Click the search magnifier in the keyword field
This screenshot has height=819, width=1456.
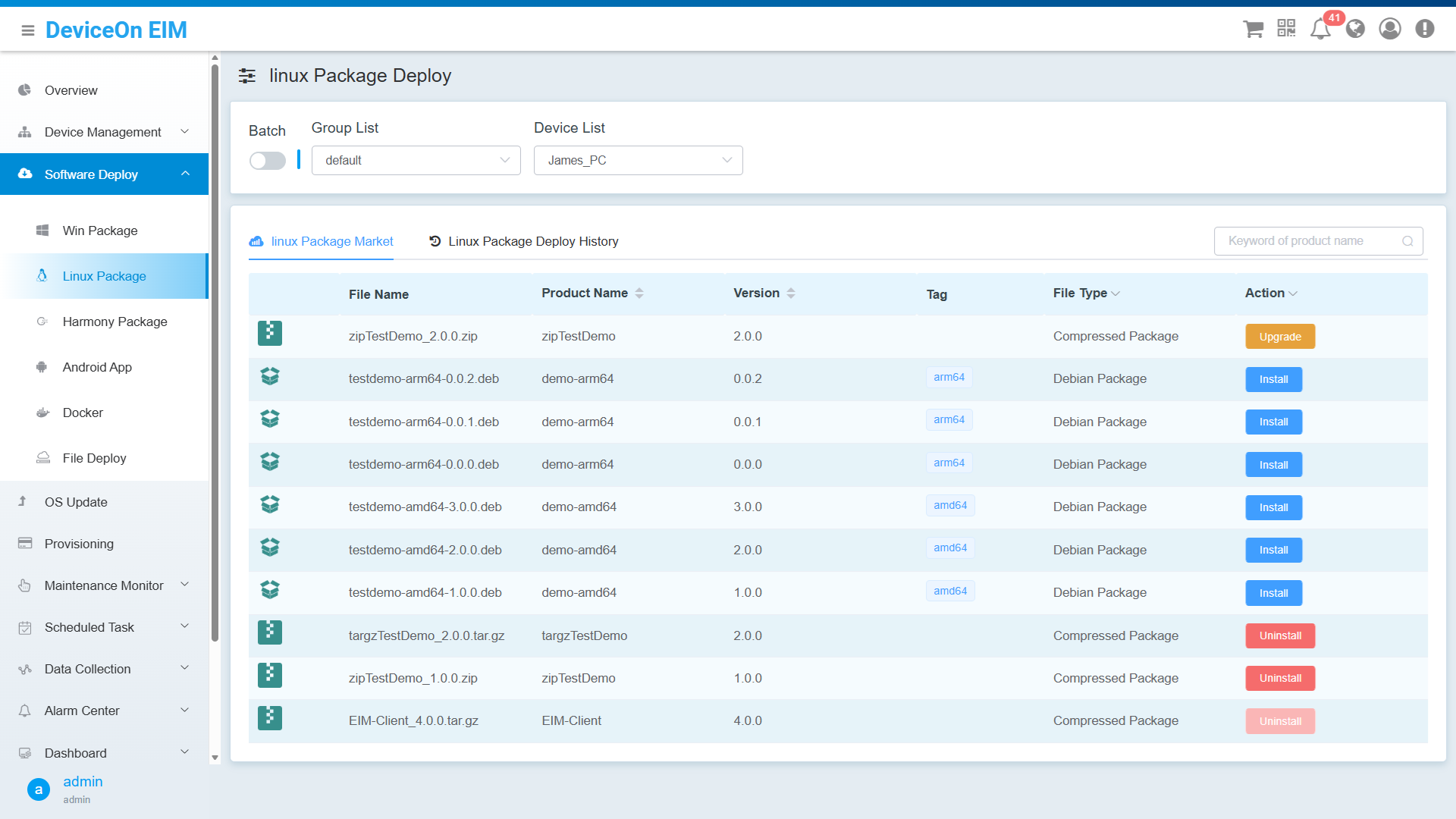(1408, 240)
